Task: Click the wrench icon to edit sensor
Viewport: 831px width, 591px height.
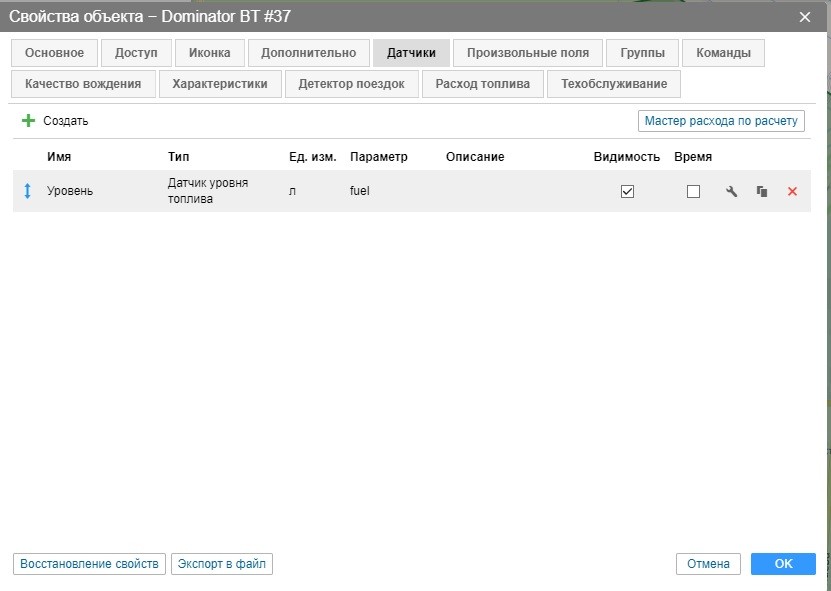Action: [731, 191]
